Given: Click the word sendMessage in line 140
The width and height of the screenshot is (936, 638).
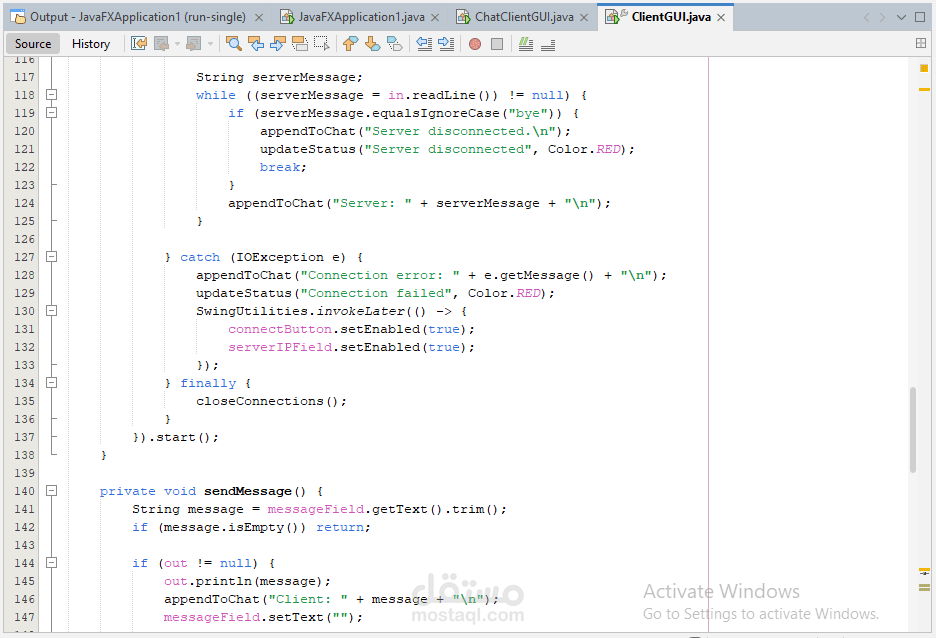Looking at the screenshot, I should click(248, 491).
